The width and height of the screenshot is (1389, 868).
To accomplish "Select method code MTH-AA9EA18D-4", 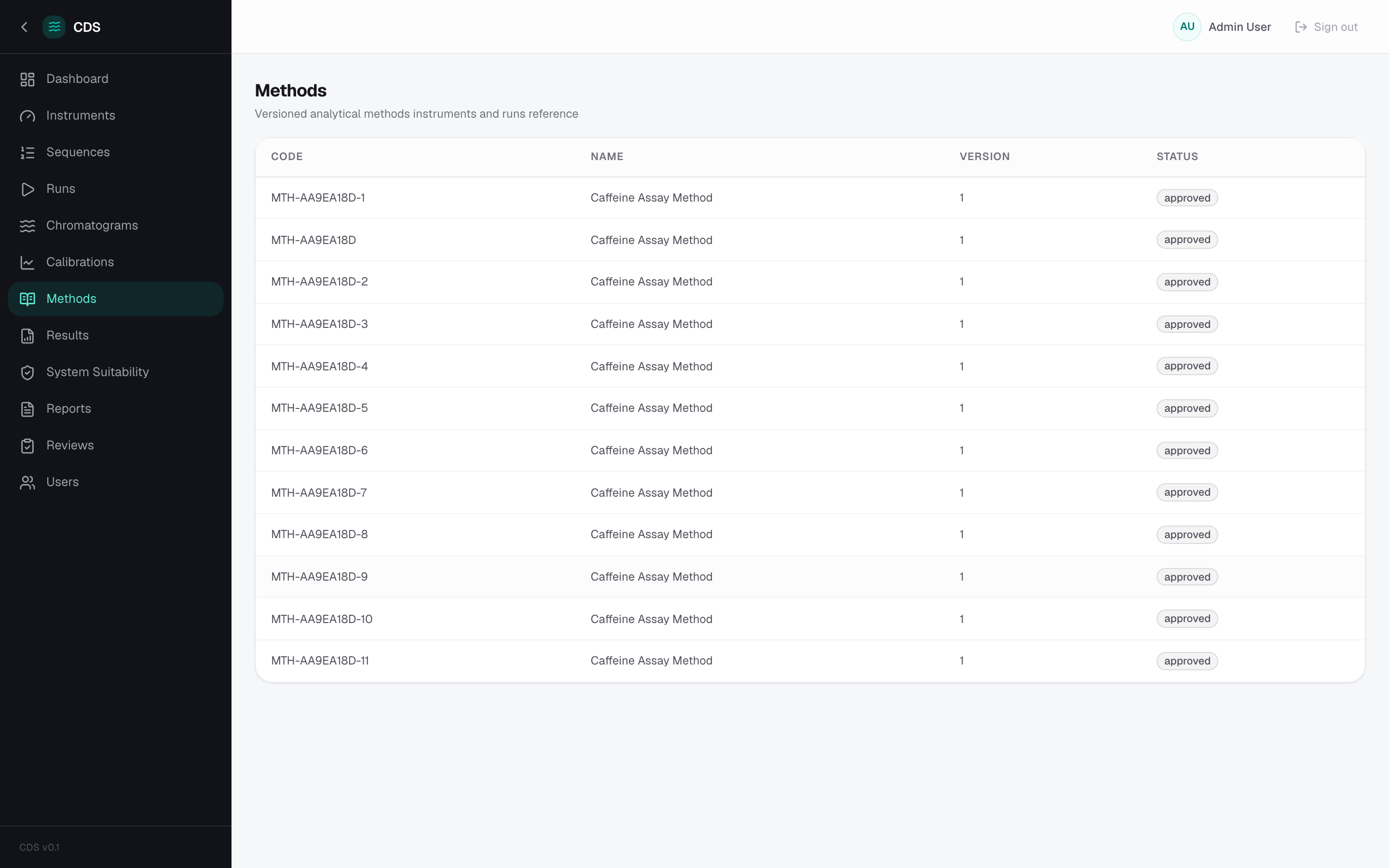I will click(319, 366).
